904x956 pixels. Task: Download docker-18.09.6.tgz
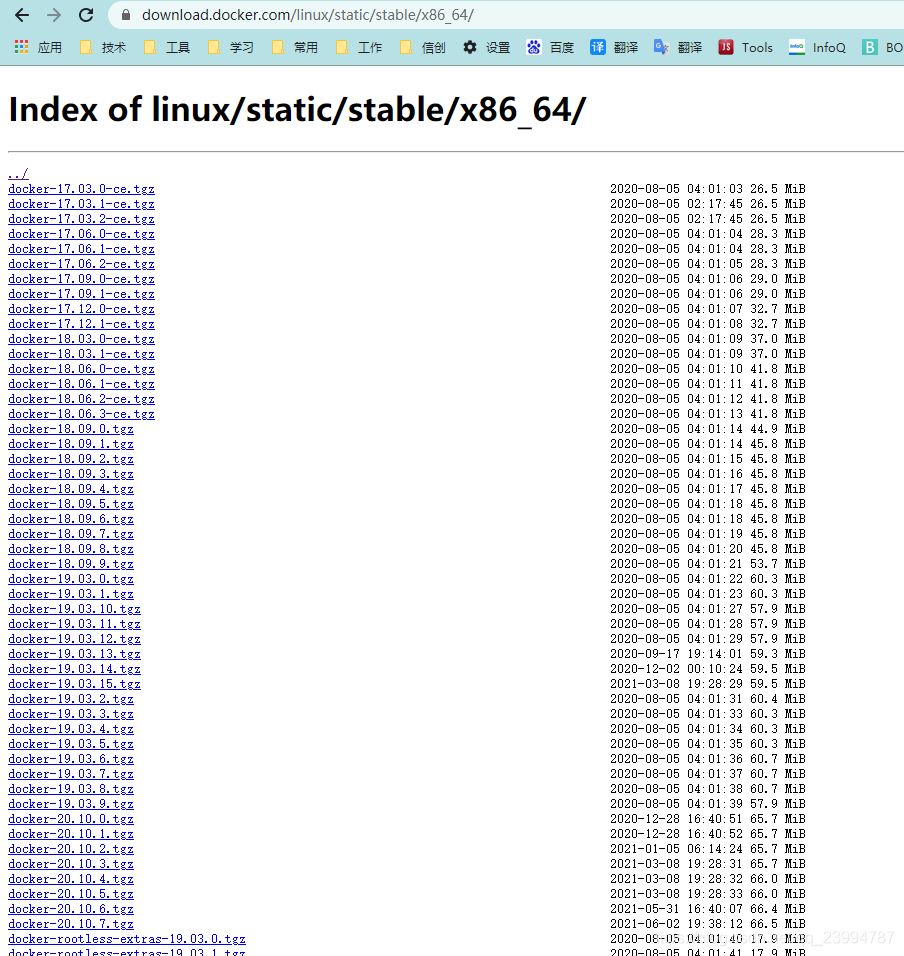point(71,519)
